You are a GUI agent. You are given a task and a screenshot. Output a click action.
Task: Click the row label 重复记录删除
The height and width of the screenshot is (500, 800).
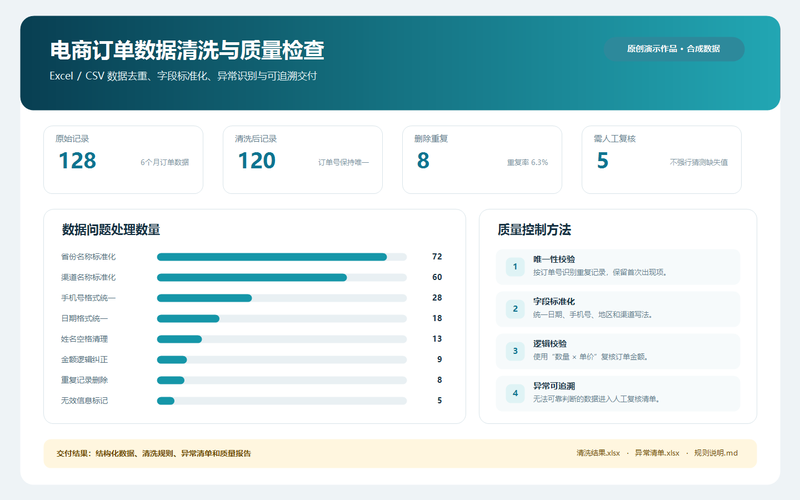coord(84,380)
